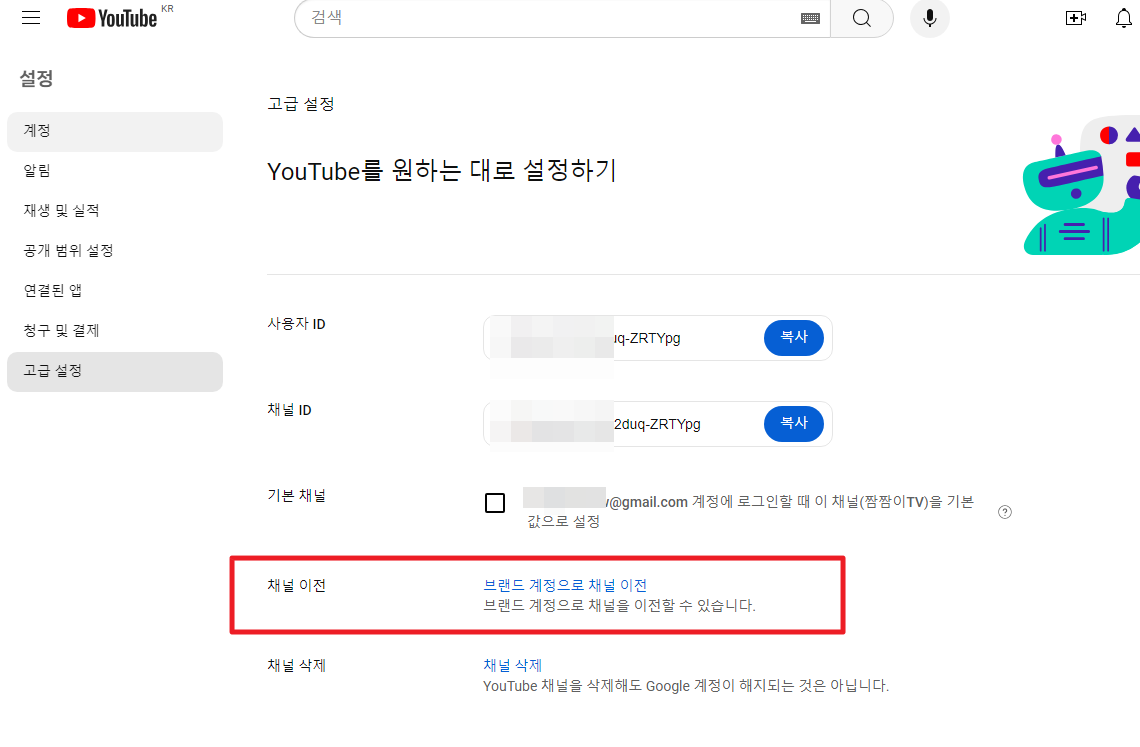Click the settings illustration image
1140x747 pixels.
click(x=1081, y=185)
